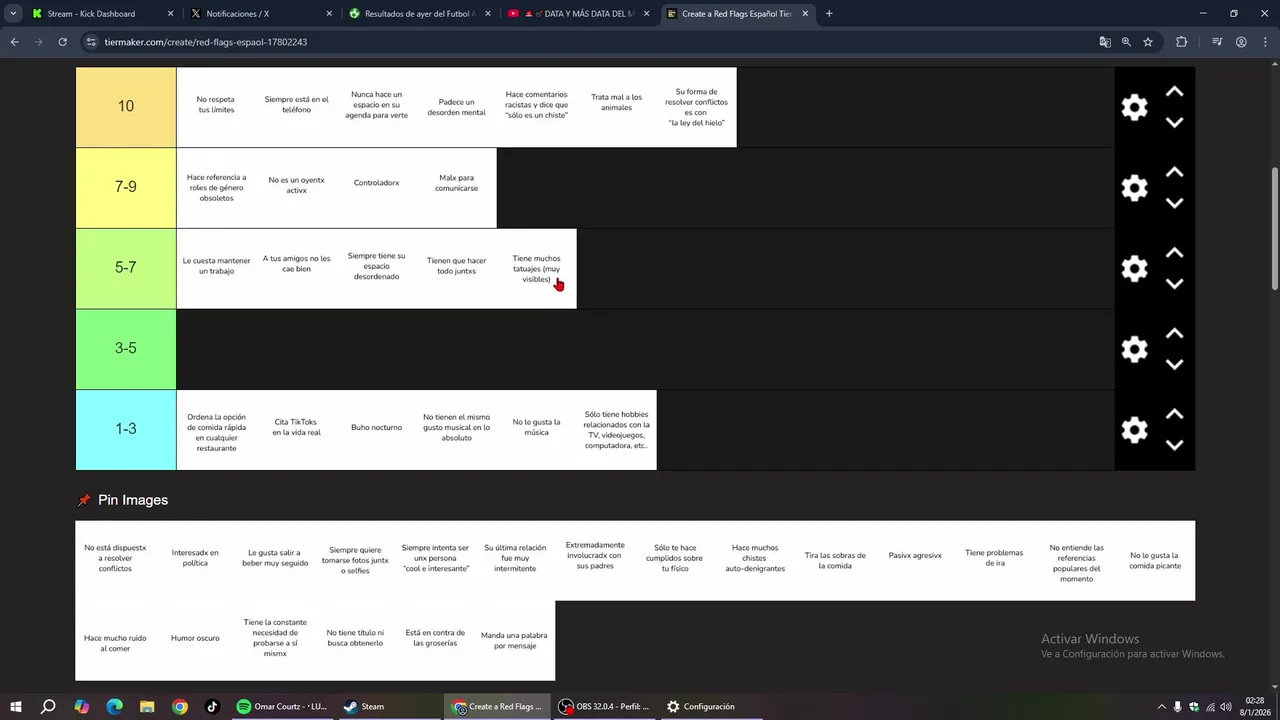Open the Windows Start menu
Image resolution: width=1280 pixels, height=720 pixels.
[15, 707]
